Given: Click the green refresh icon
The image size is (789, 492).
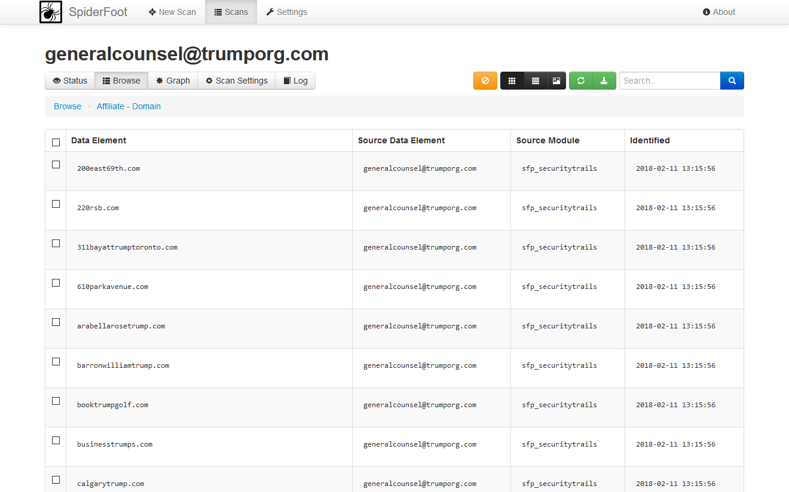Looking at the screenshot, I should [581, 80].
